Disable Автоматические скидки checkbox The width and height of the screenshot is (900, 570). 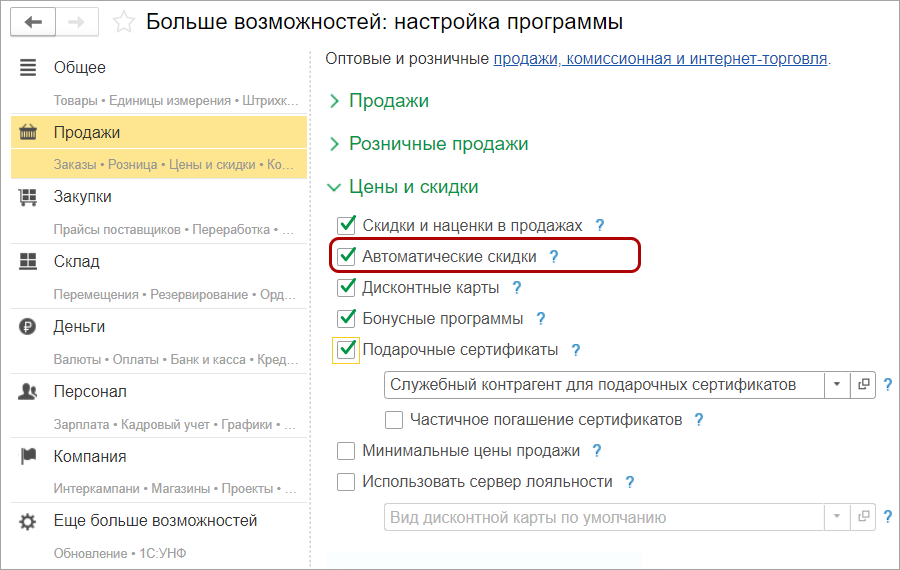pos(347,257)
